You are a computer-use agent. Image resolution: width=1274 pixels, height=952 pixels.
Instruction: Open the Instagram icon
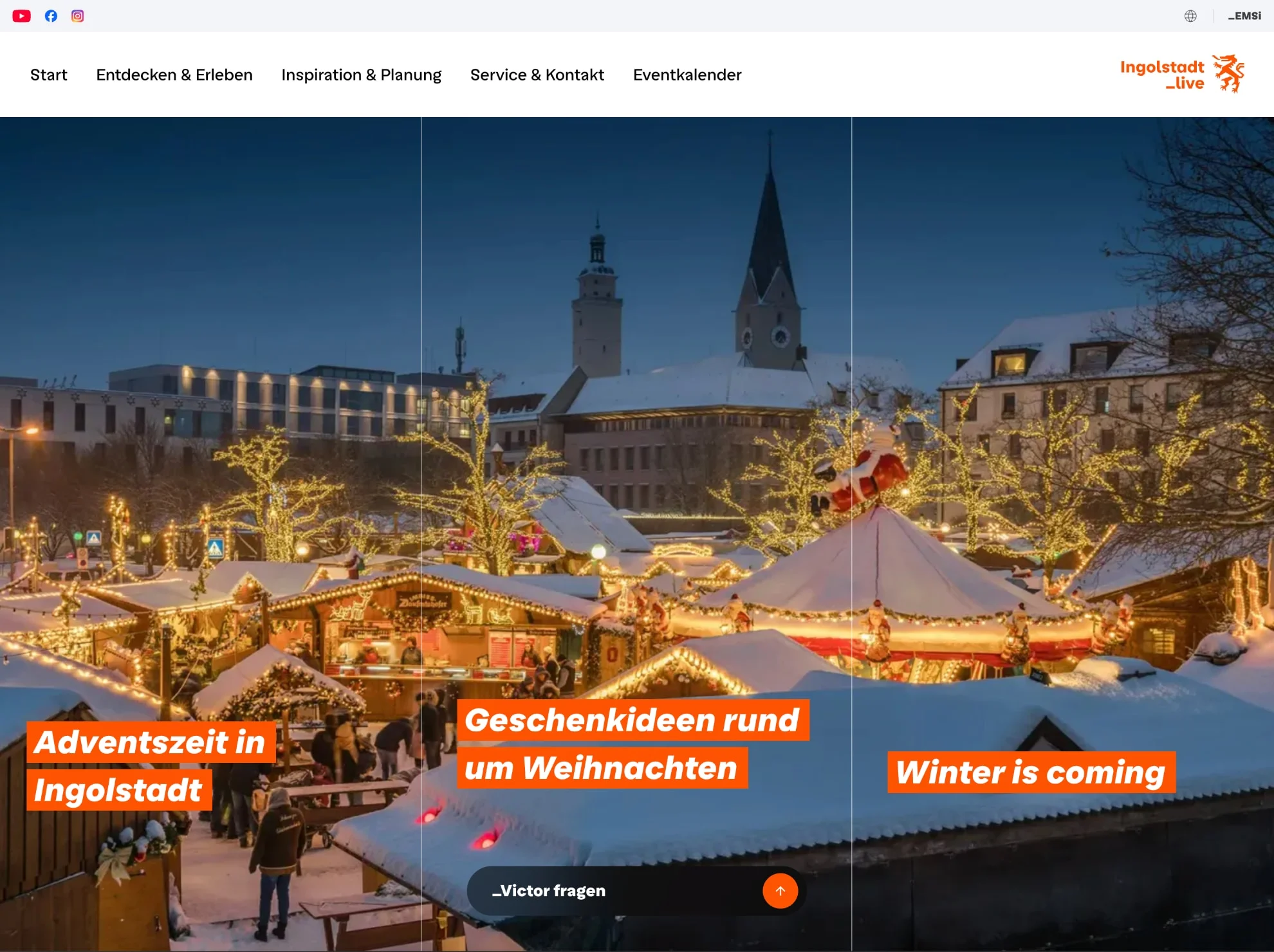click(78, 15)
